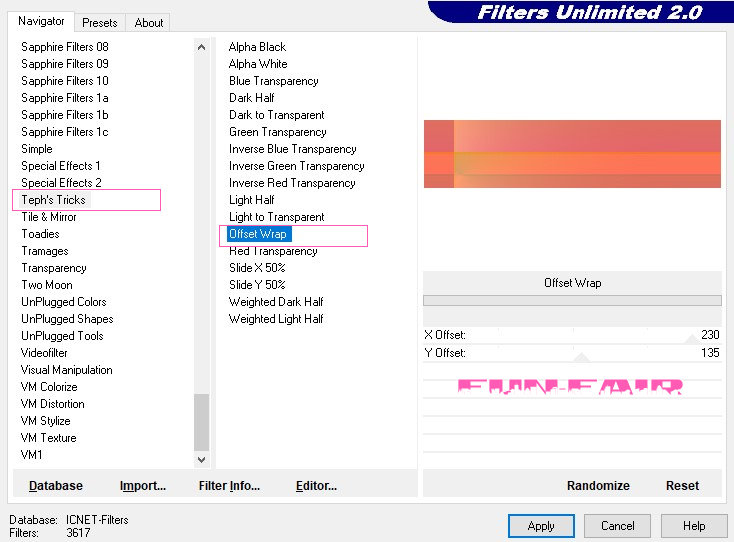Choose VM Distortion category
This screenshot has width=734, height=542.
pos(53,404)
